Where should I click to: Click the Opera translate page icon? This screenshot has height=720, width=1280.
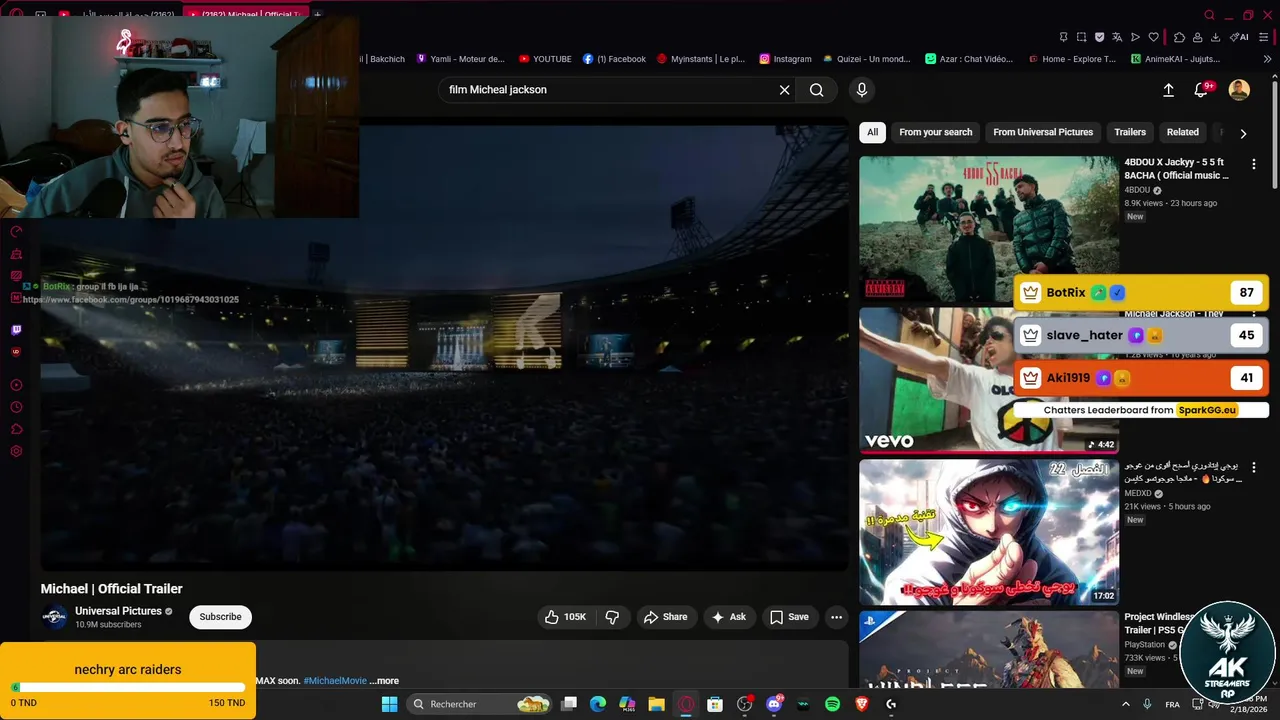coord(1117,37)
